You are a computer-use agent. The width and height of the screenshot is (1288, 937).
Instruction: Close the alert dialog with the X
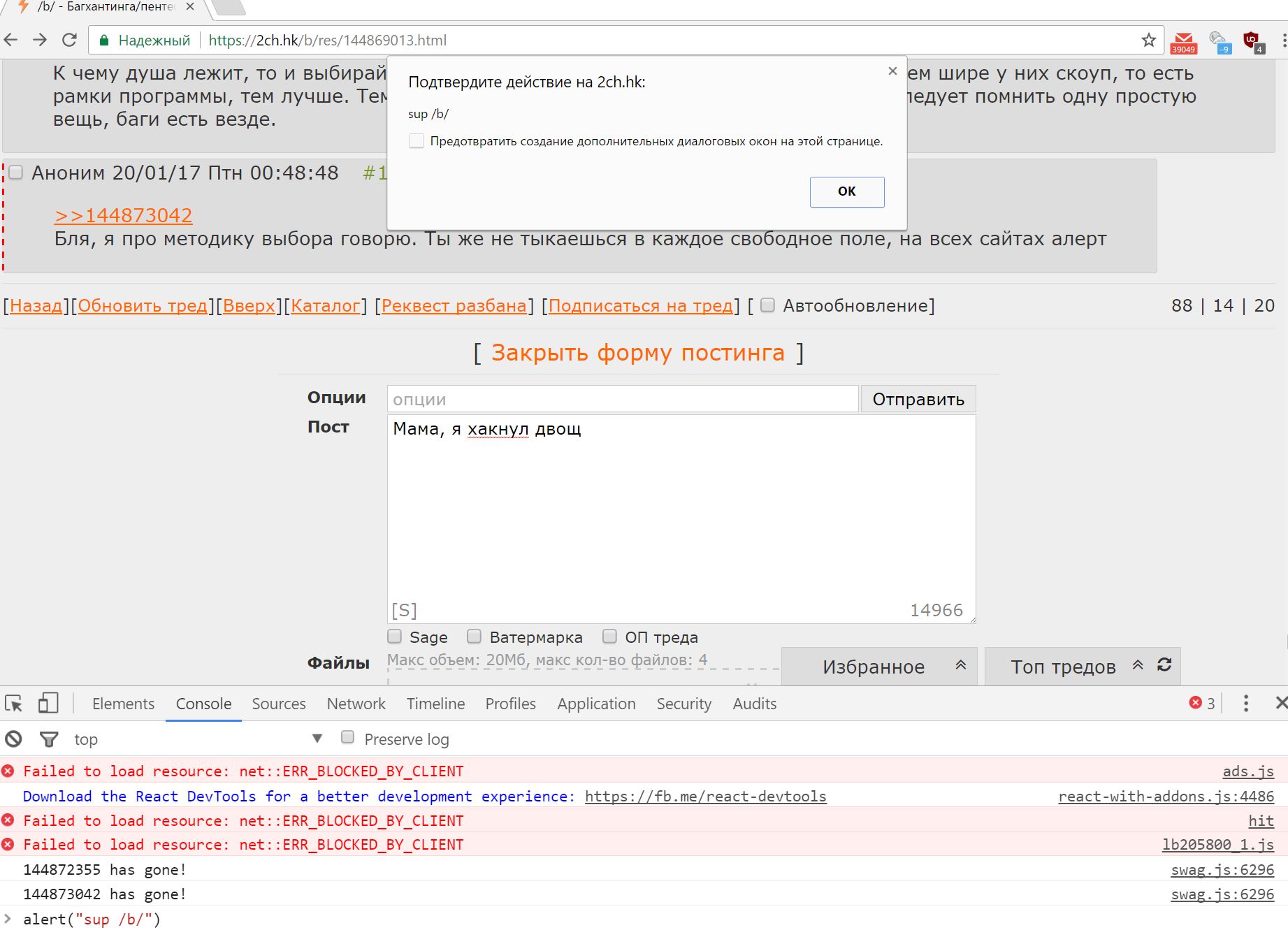point(892,71)
